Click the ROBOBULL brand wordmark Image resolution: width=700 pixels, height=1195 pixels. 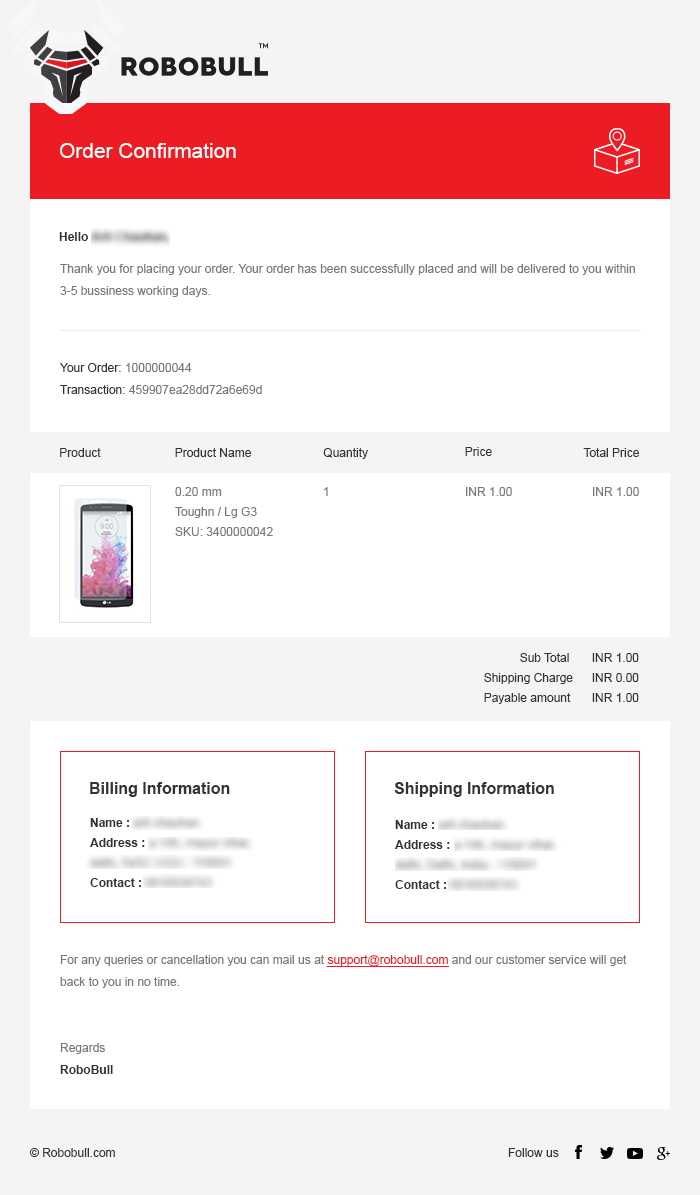(194, 66)
